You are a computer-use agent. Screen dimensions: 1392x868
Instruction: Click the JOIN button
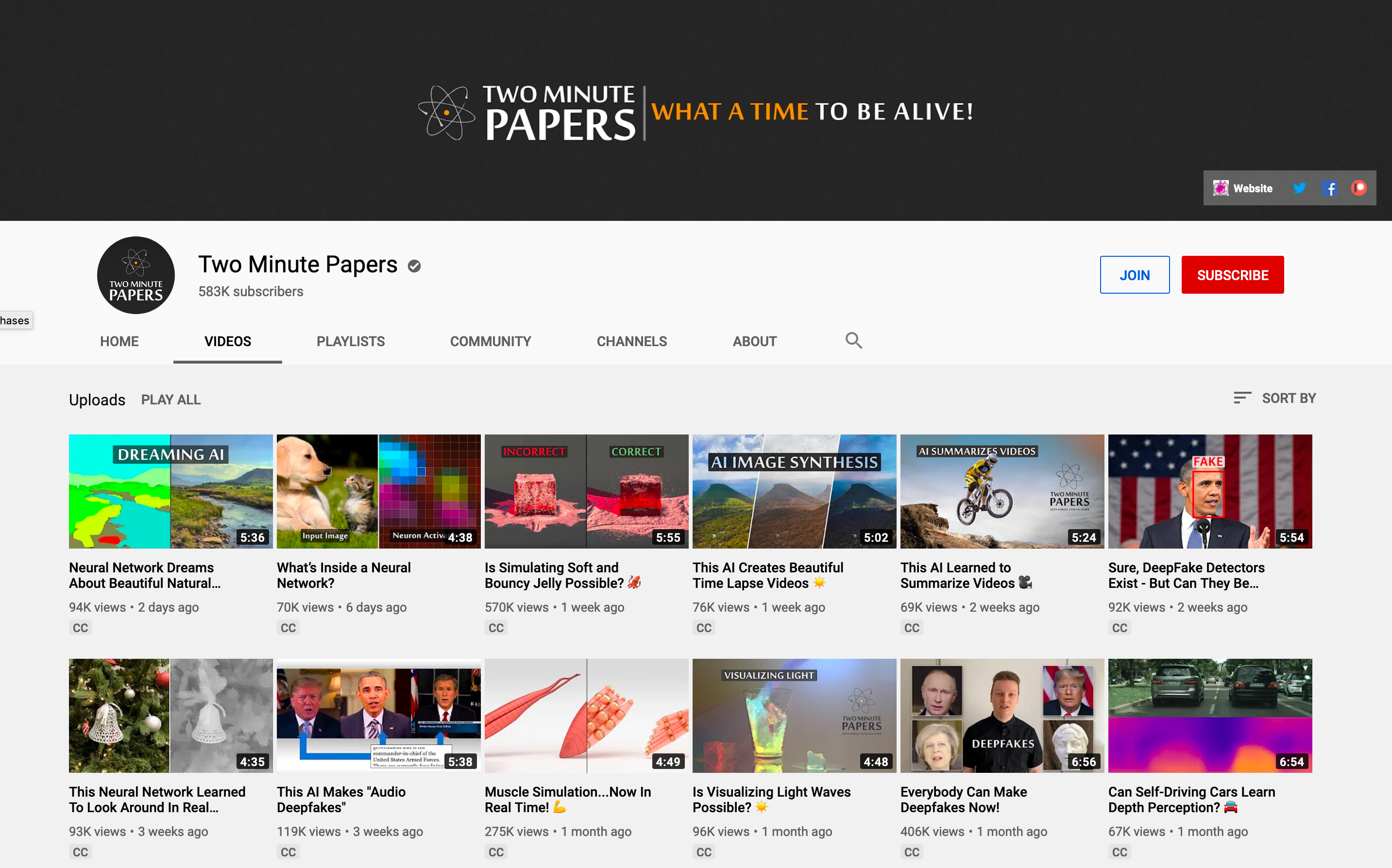[x=1134, y=275]
